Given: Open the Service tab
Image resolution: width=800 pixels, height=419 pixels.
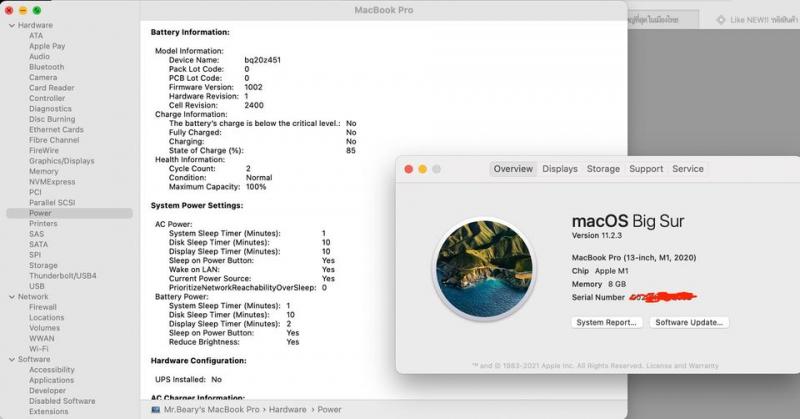Looking at the screenshot, I should pos(688,169).
